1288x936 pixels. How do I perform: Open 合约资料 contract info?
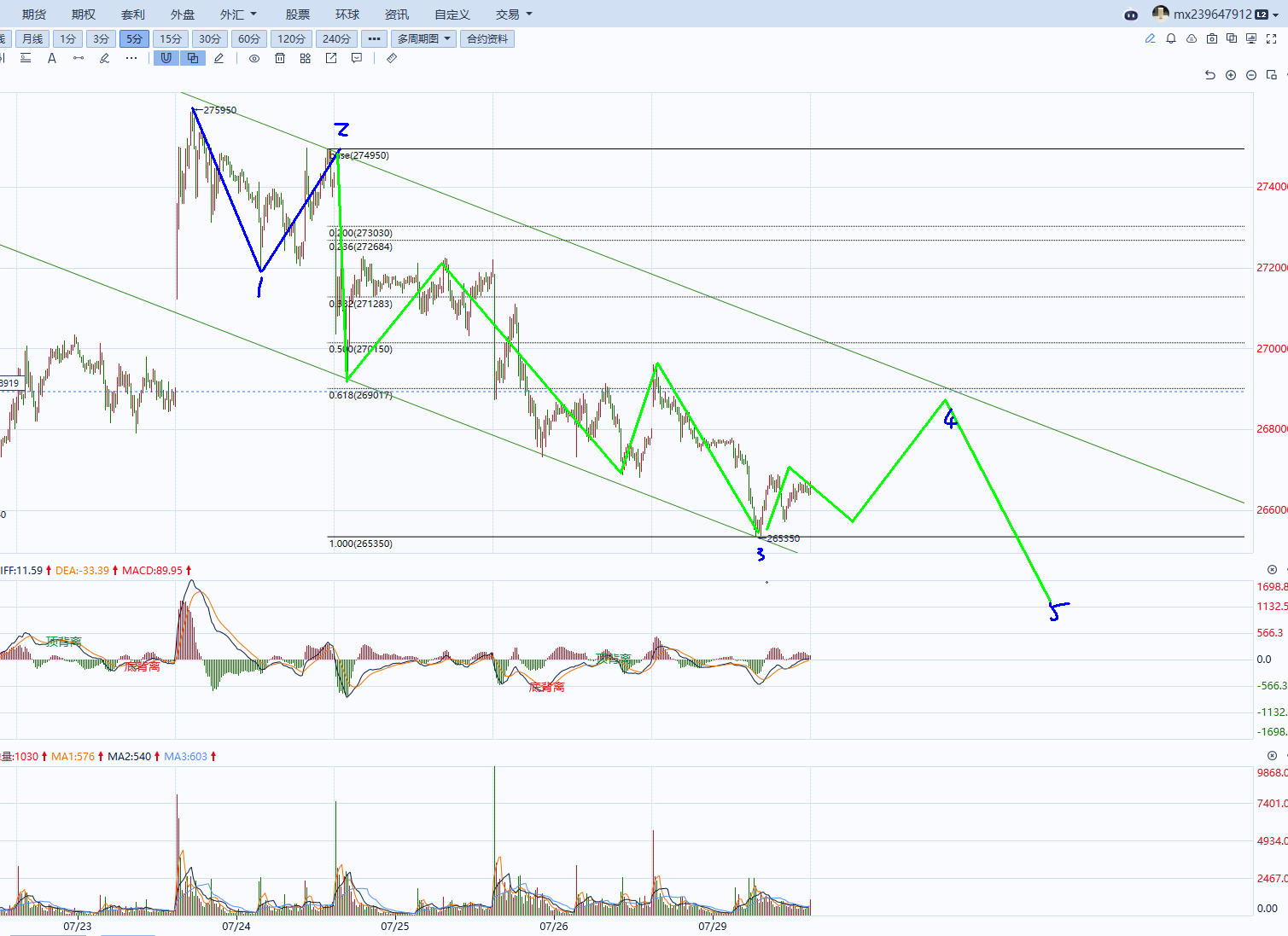(487, 38)
